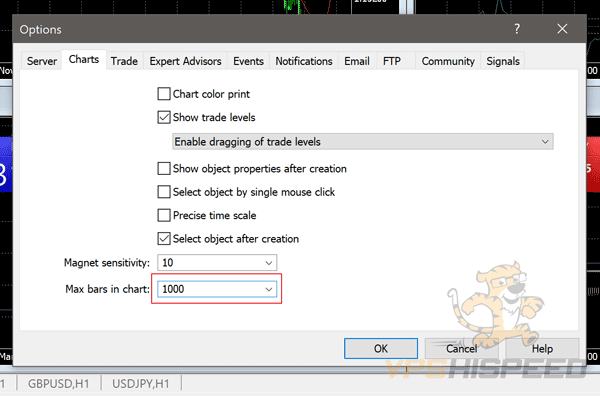The width and height of the screenshot is (600, 396).
Task: Select the Charts tab
Action: 84,60
